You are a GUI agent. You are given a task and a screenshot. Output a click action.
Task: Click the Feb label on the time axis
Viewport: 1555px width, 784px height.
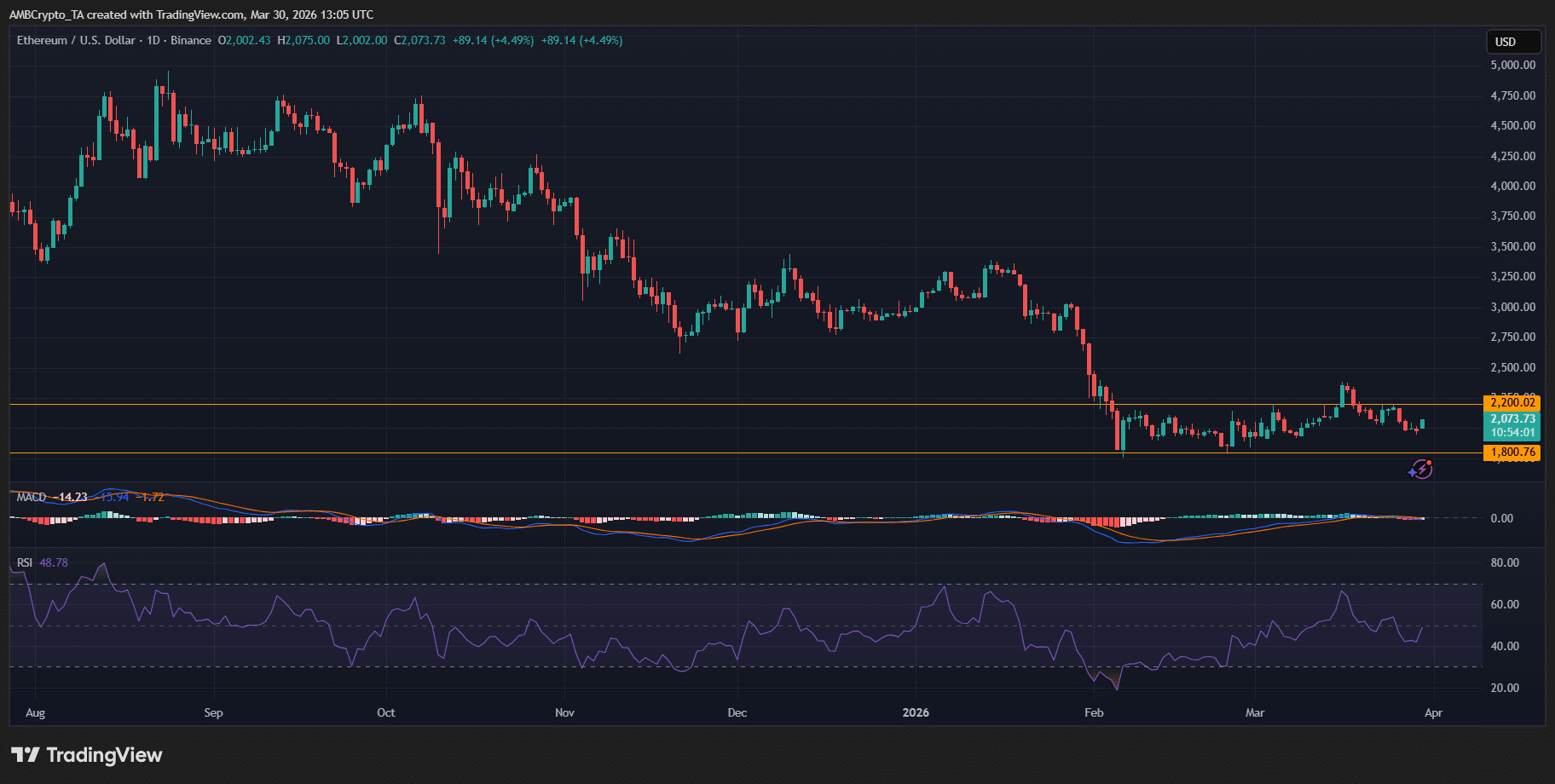1094,712
